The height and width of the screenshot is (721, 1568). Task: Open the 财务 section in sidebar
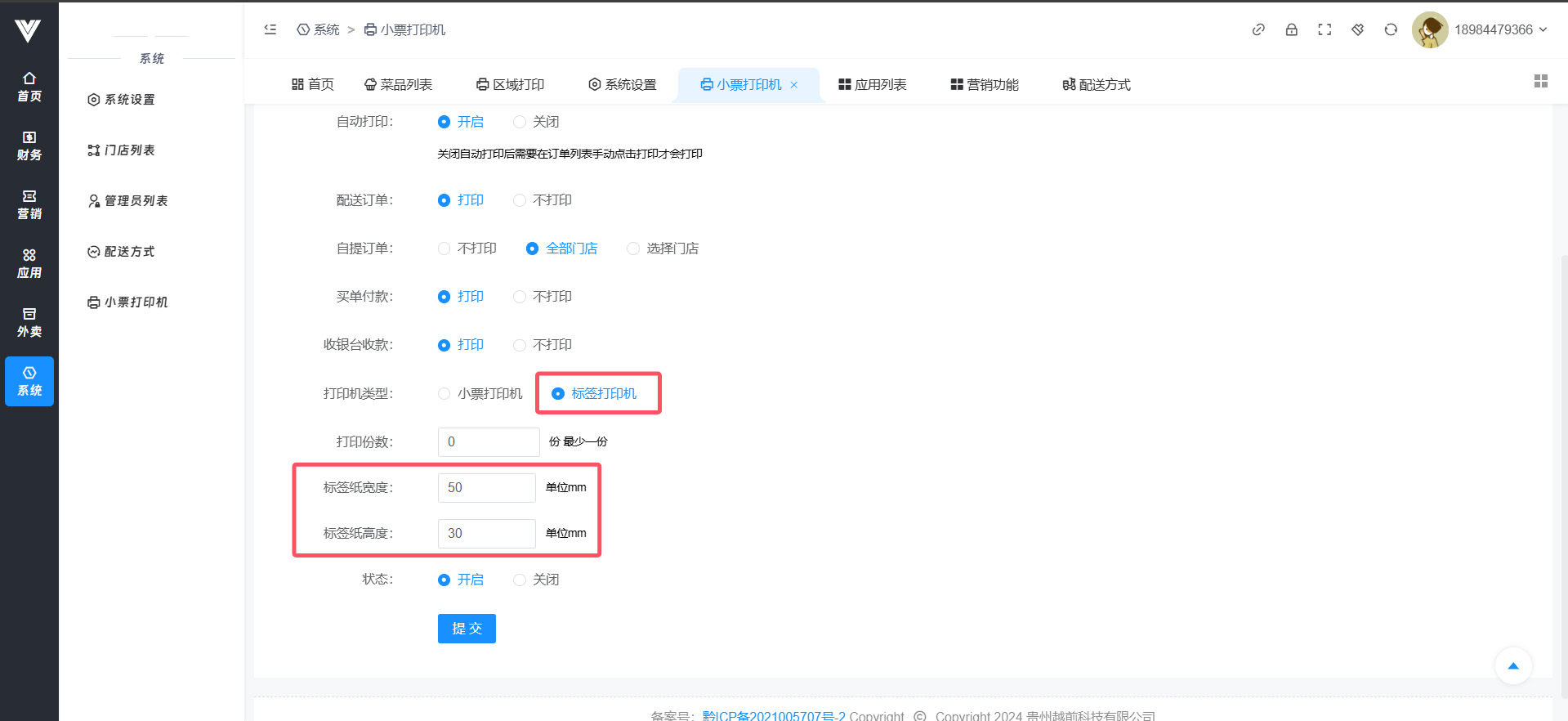tap(29, 146)
